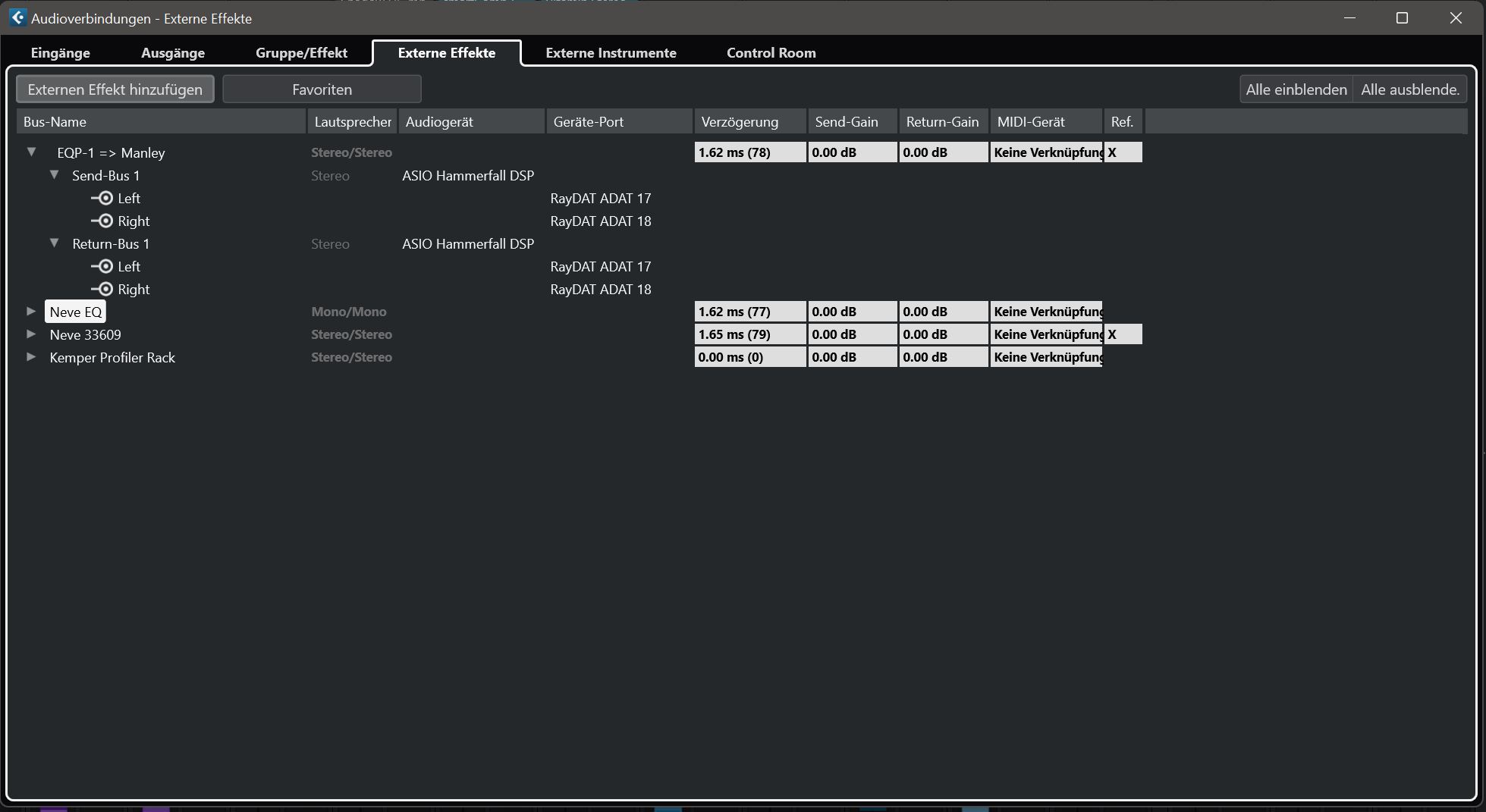The width and height of the screenshot is (1486, 812).
Task: Click Stereo/Stereo config of Kemper Profiler Rack
Action: (x=351, y=357)
